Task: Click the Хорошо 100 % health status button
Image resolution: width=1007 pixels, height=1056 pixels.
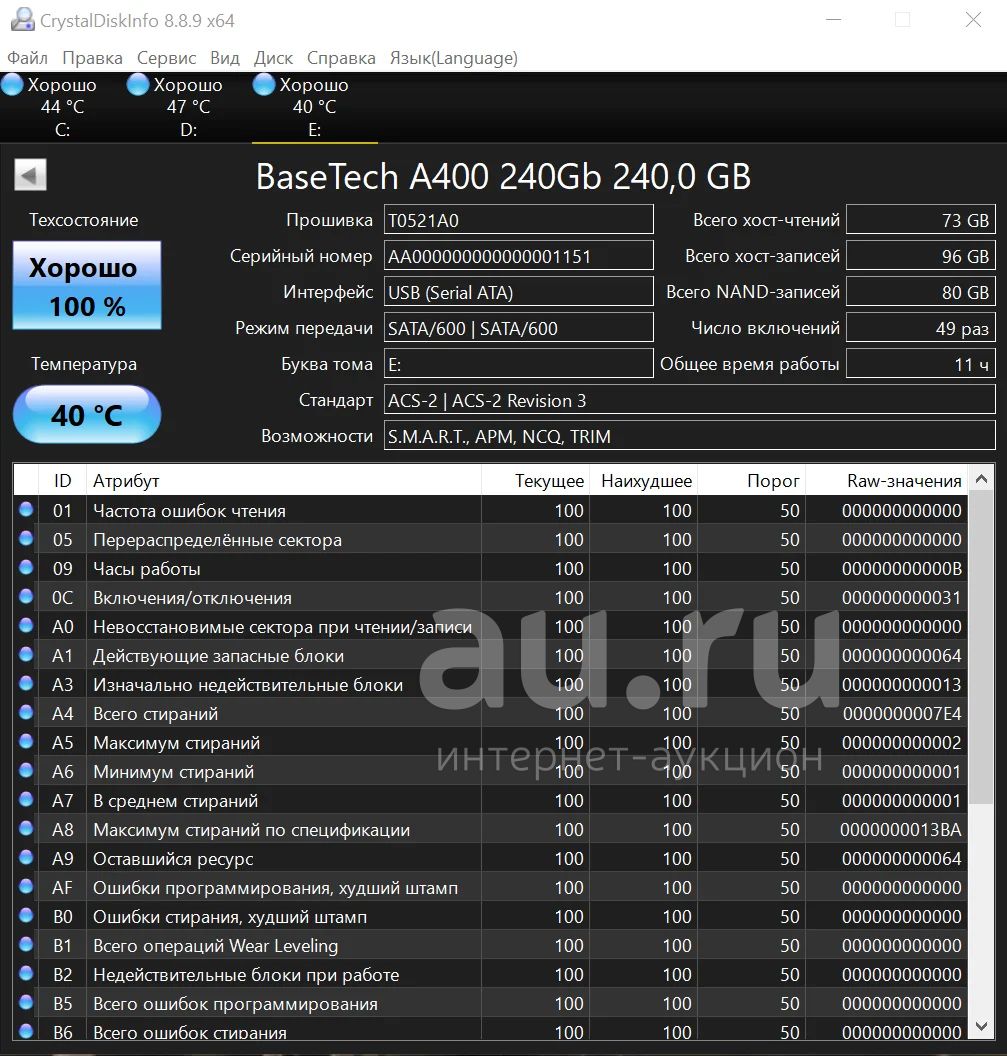Action: 87,286
